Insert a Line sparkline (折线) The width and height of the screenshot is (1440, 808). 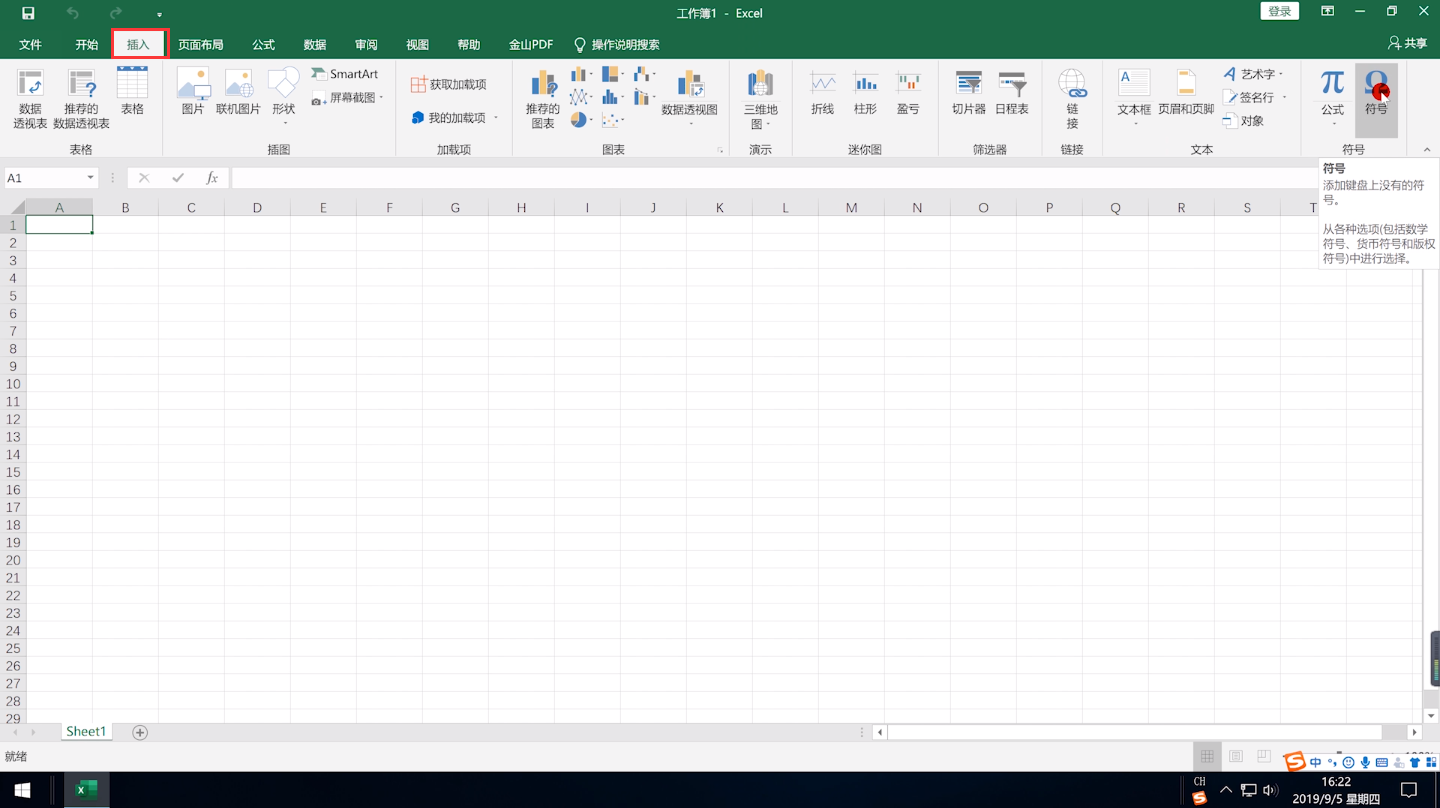point(823,92)
